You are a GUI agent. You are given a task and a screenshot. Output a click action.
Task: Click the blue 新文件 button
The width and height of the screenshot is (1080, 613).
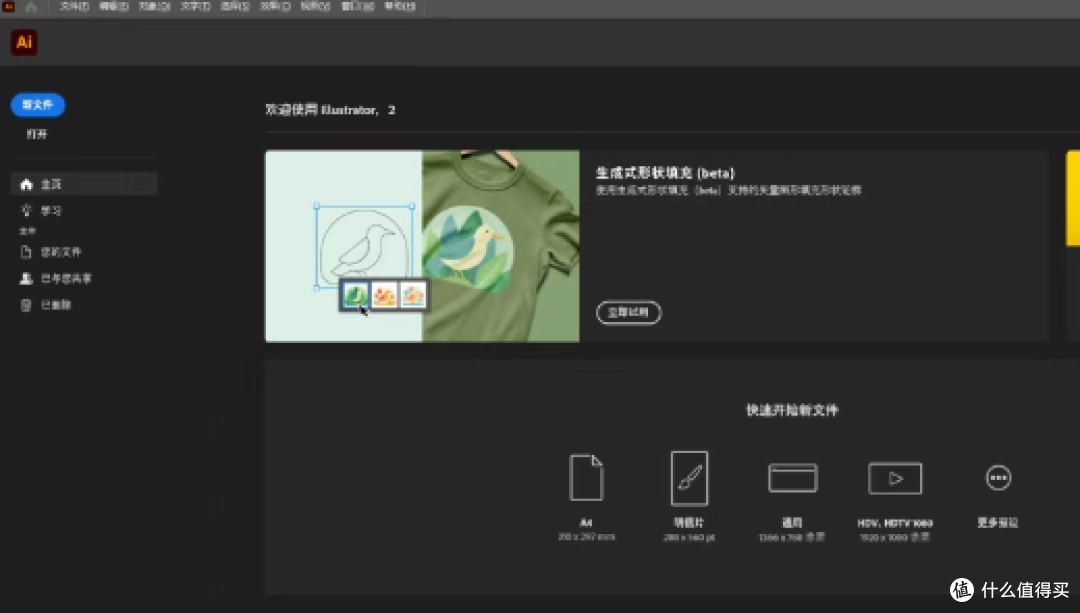(38, 105)
